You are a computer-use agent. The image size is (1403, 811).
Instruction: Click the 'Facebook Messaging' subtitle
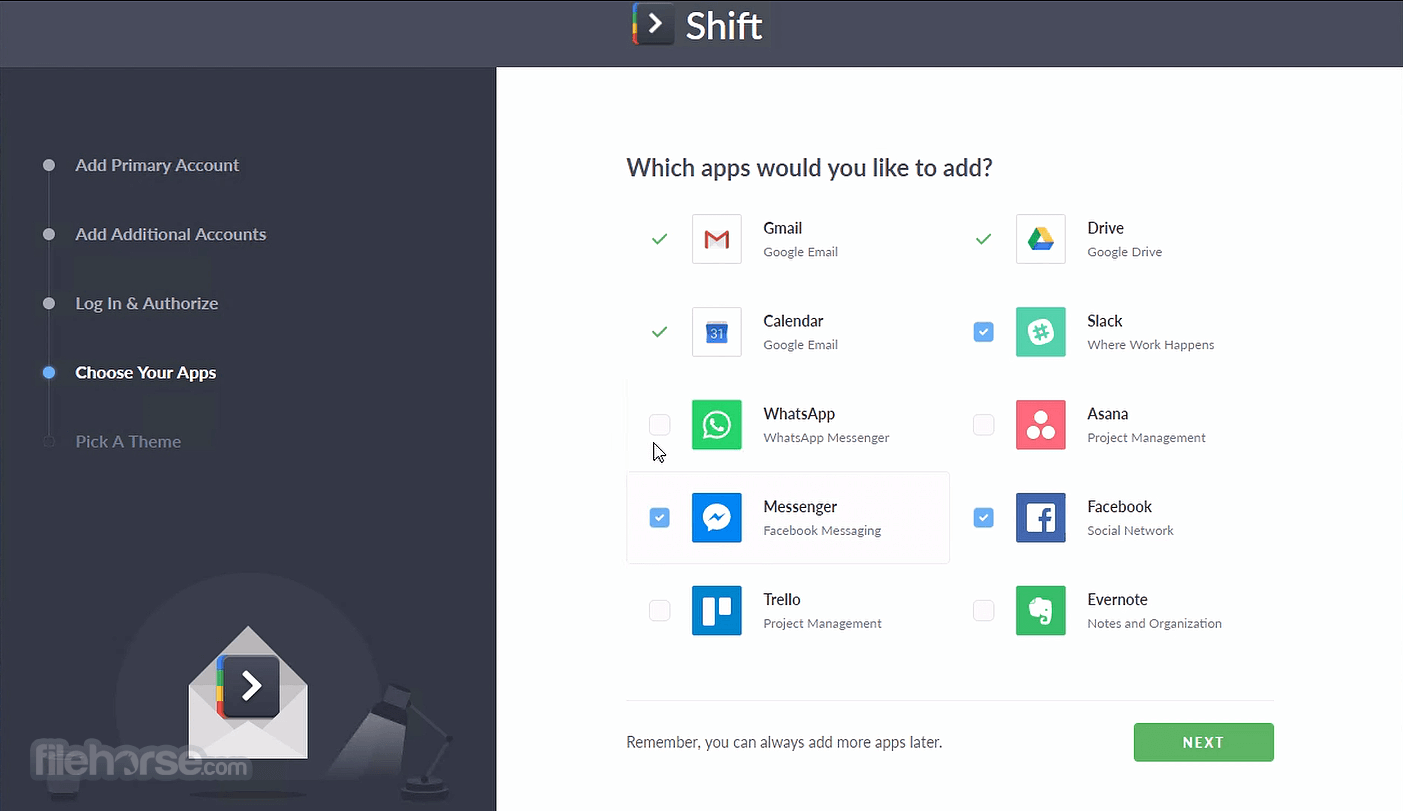pyautogui.click(x=822, y=531)
